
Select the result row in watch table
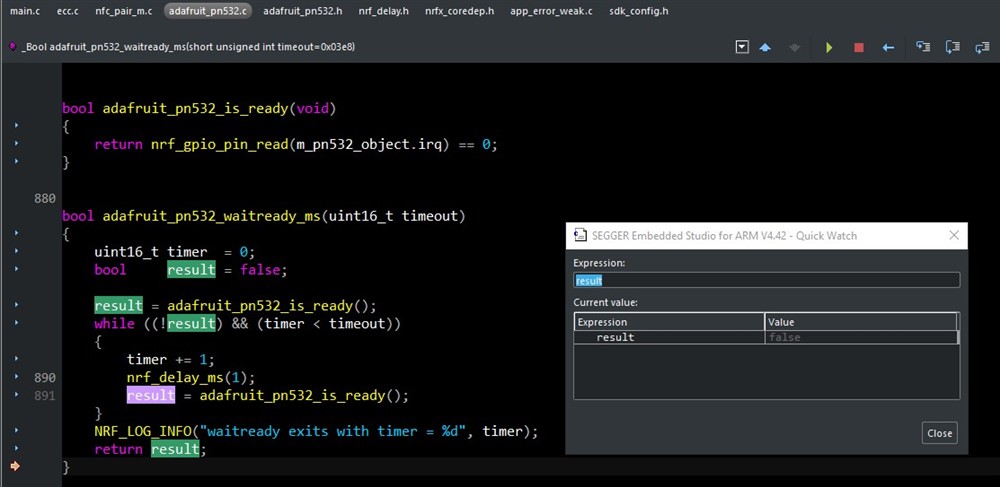click(766, 337)
